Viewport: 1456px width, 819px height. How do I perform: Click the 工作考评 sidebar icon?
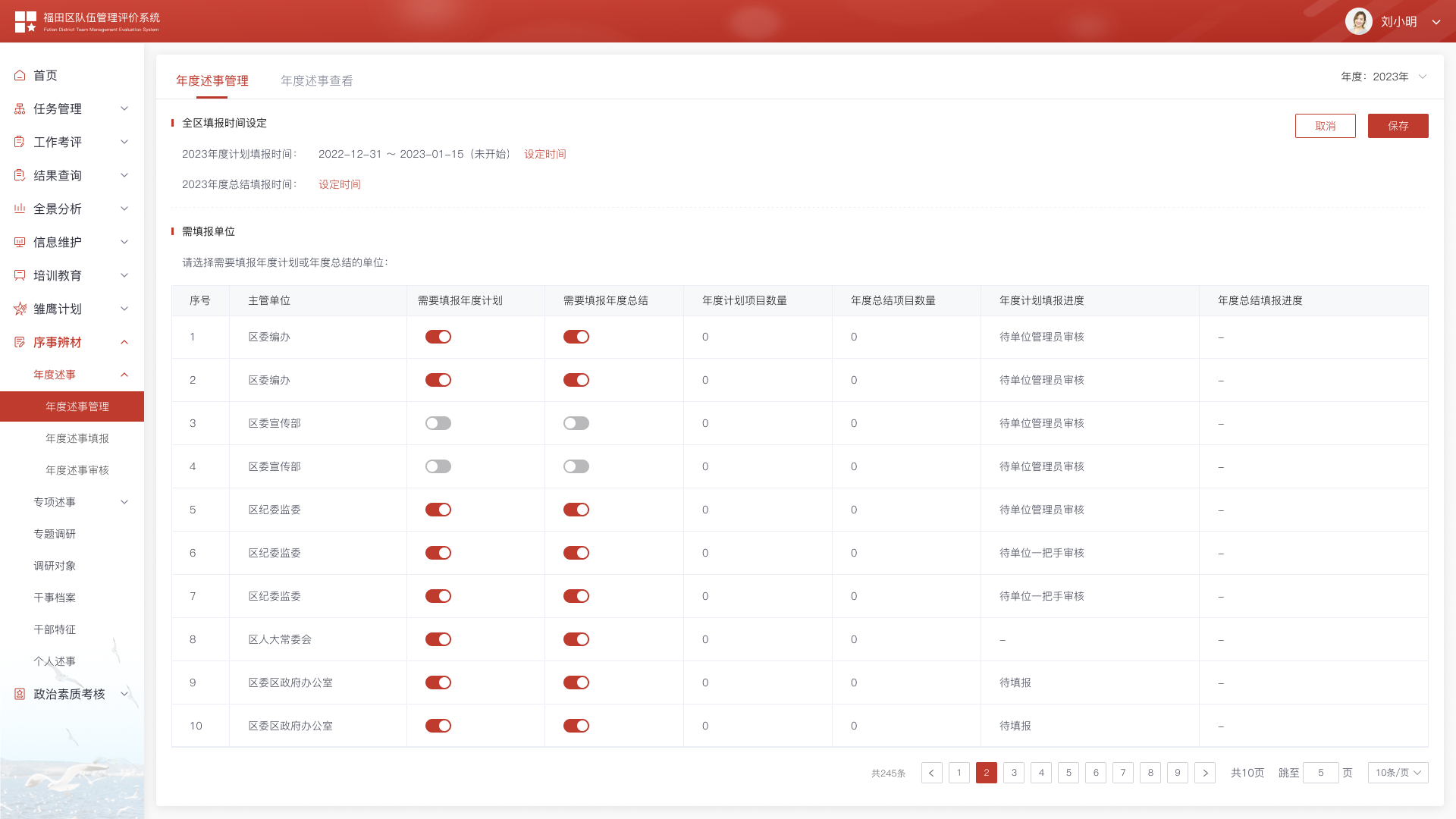coord(20,142)
